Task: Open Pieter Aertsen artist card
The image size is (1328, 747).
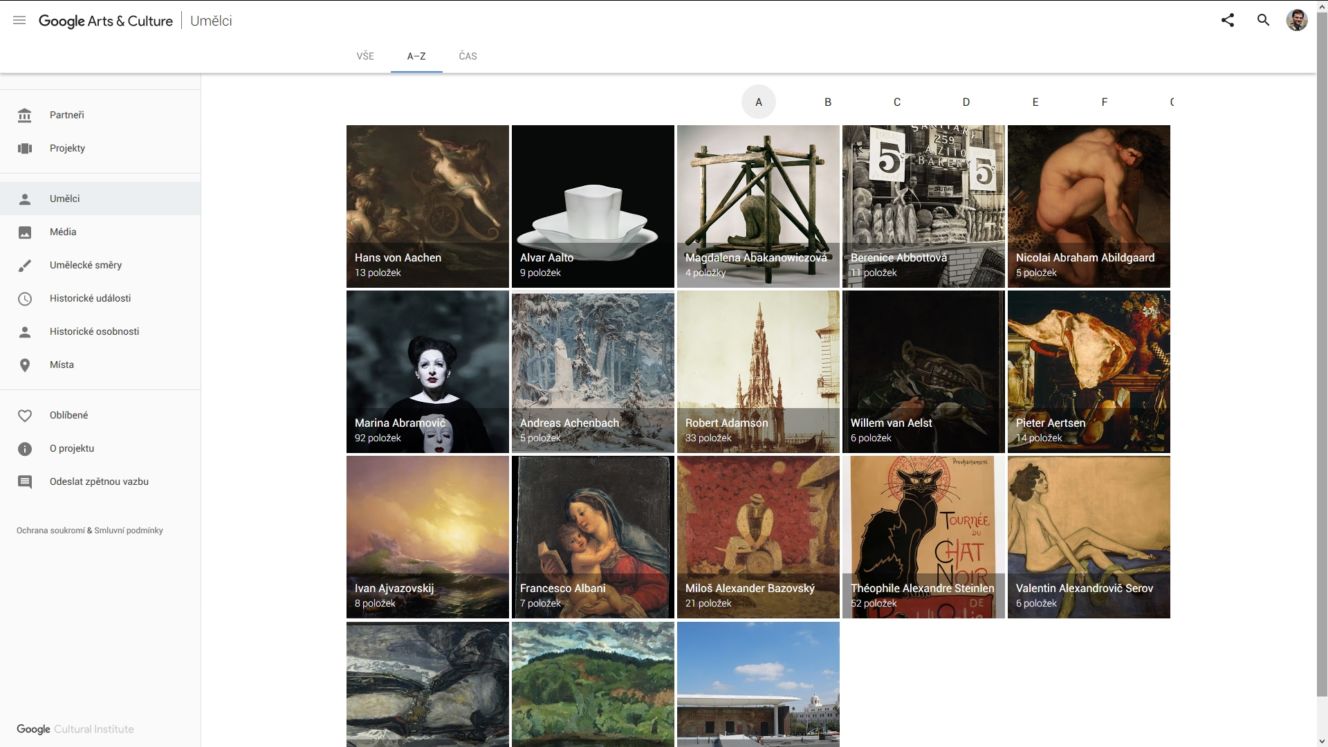Action: (x=1089, y=372)
